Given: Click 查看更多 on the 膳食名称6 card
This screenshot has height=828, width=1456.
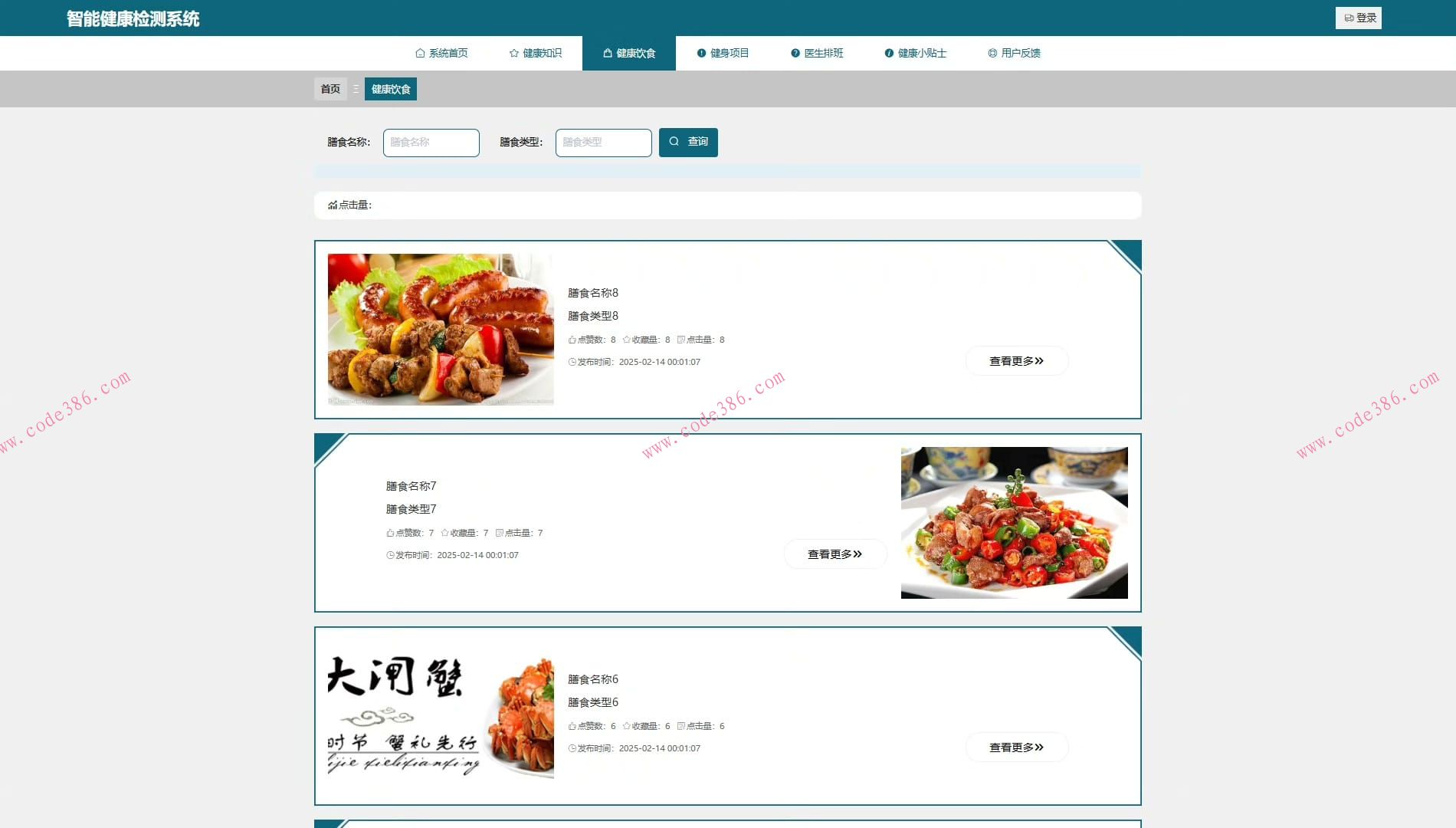Looking at the screenshot, I should click(1016, 747).
